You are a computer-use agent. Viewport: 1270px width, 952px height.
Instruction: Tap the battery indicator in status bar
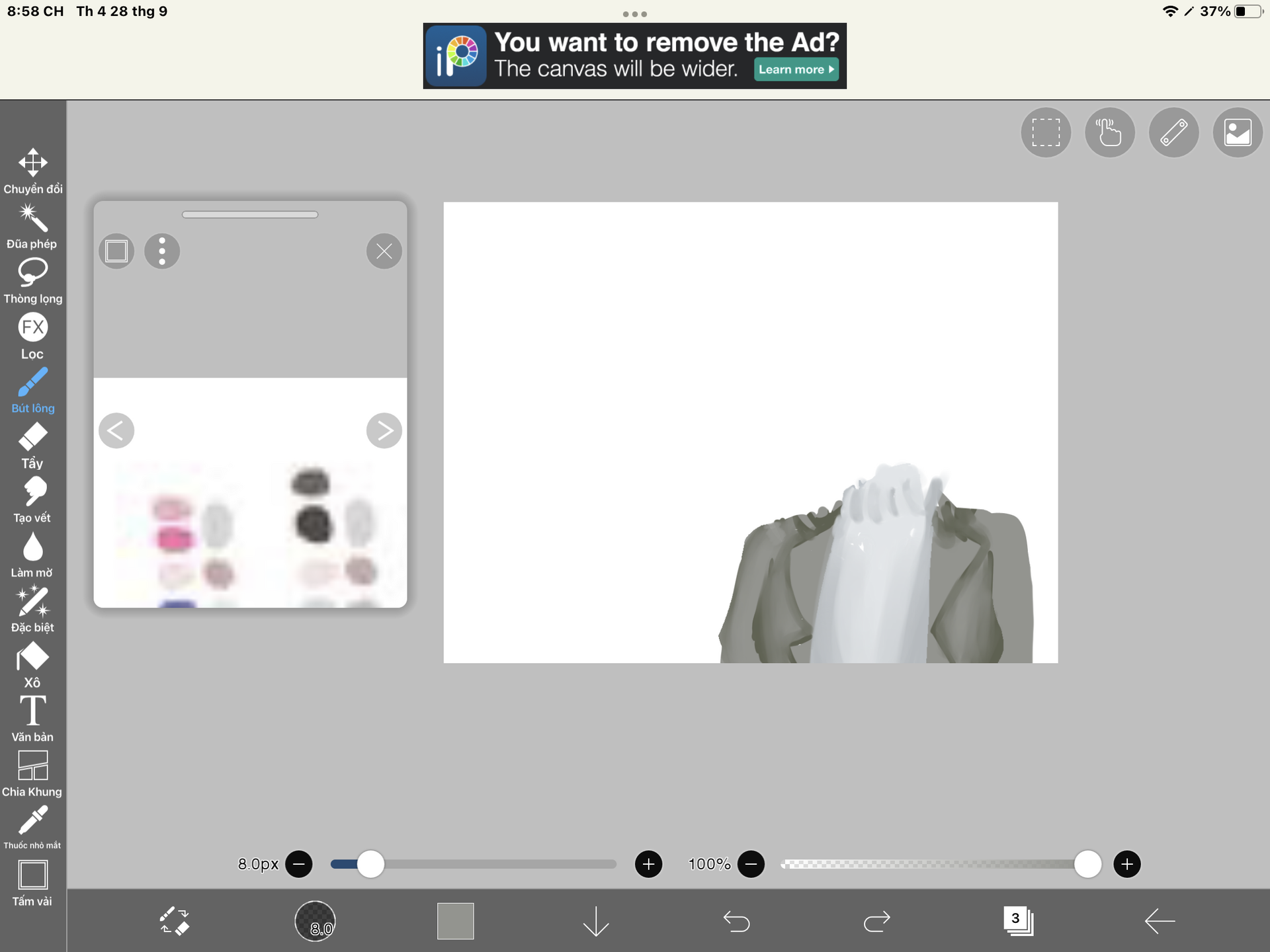point(1248,11)
